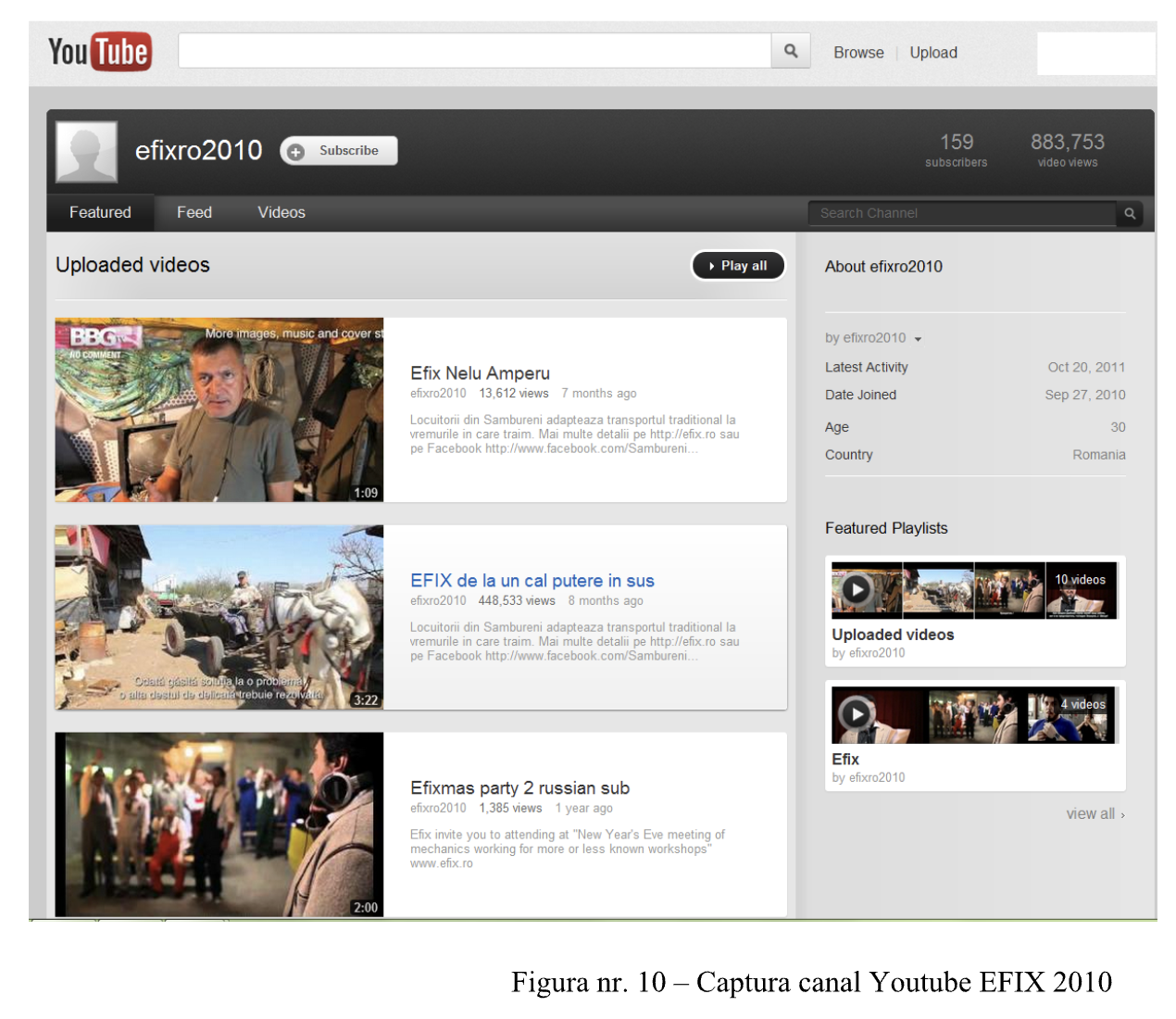Viewport: 1176px width, 1019px height.
Task: Switch to the Feed tab
Action: (x=194, y=212)
